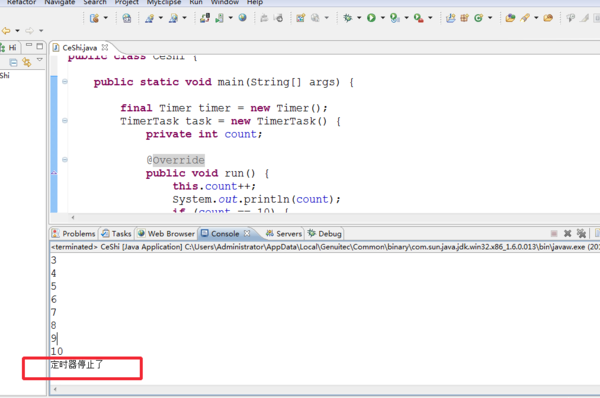Click the green Run button icon

pyautogui.click(x=371, y=18)
